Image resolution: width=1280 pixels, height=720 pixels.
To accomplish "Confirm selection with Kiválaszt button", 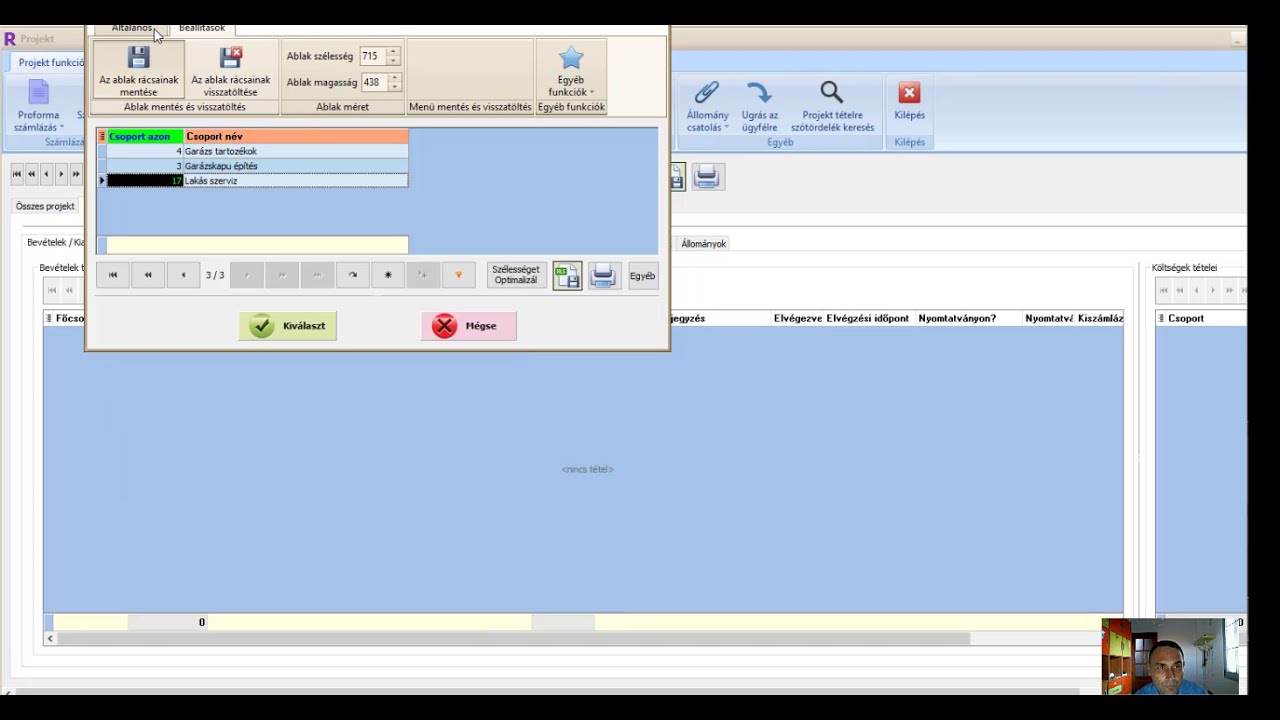I will coord(288,326).
